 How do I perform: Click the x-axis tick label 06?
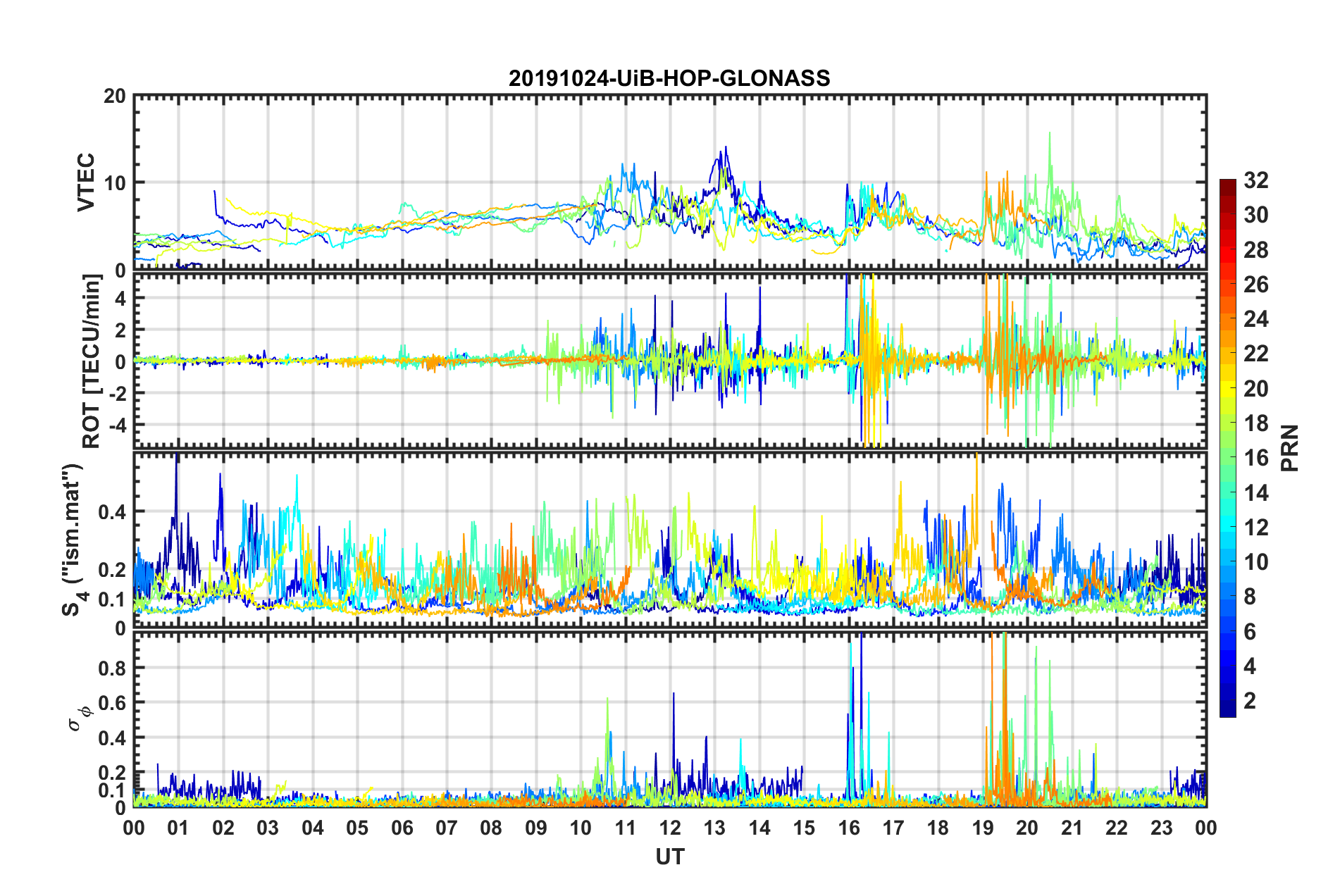402,828
